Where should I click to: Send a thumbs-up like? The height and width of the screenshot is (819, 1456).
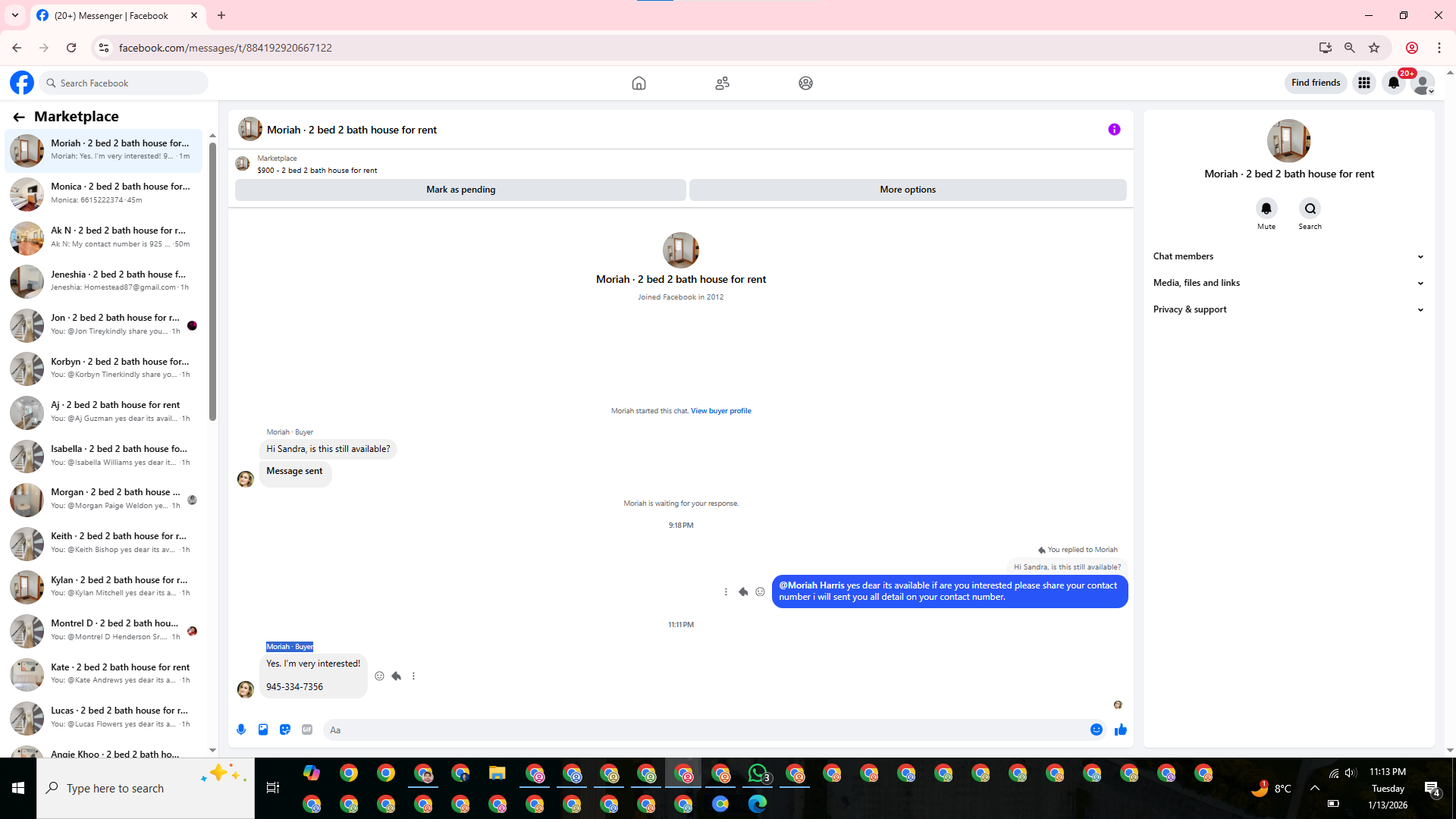(x=1120, y=730)
